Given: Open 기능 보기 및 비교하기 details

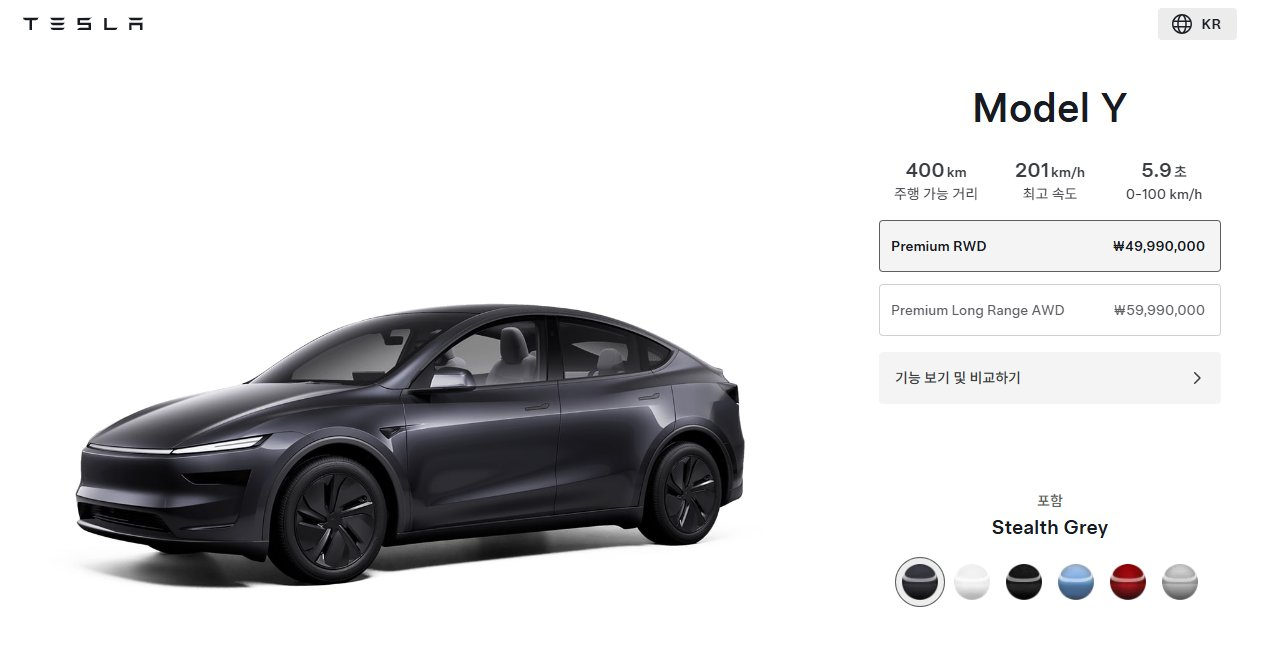Looking at the screenshot, I should (1050, 378).
